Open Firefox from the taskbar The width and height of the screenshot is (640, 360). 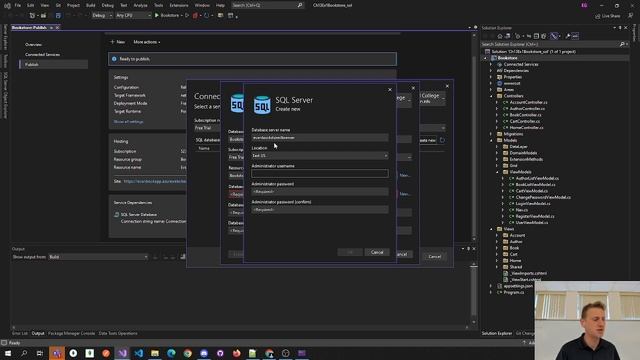point(237,353)
